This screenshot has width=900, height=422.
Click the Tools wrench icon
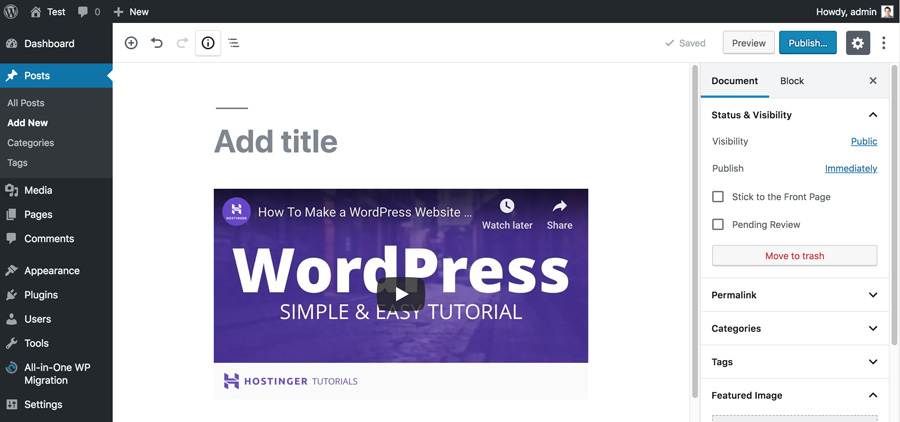click(11, 343)
